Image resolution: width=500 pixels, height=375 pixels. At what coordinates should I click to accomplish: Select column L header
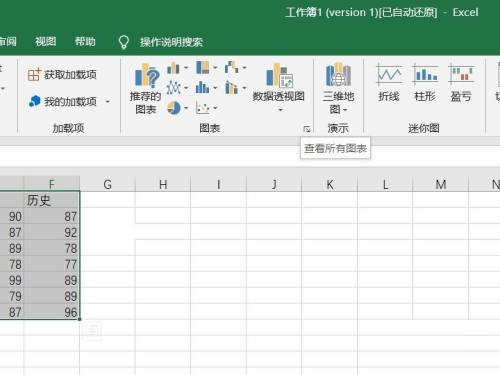point(385,184)
